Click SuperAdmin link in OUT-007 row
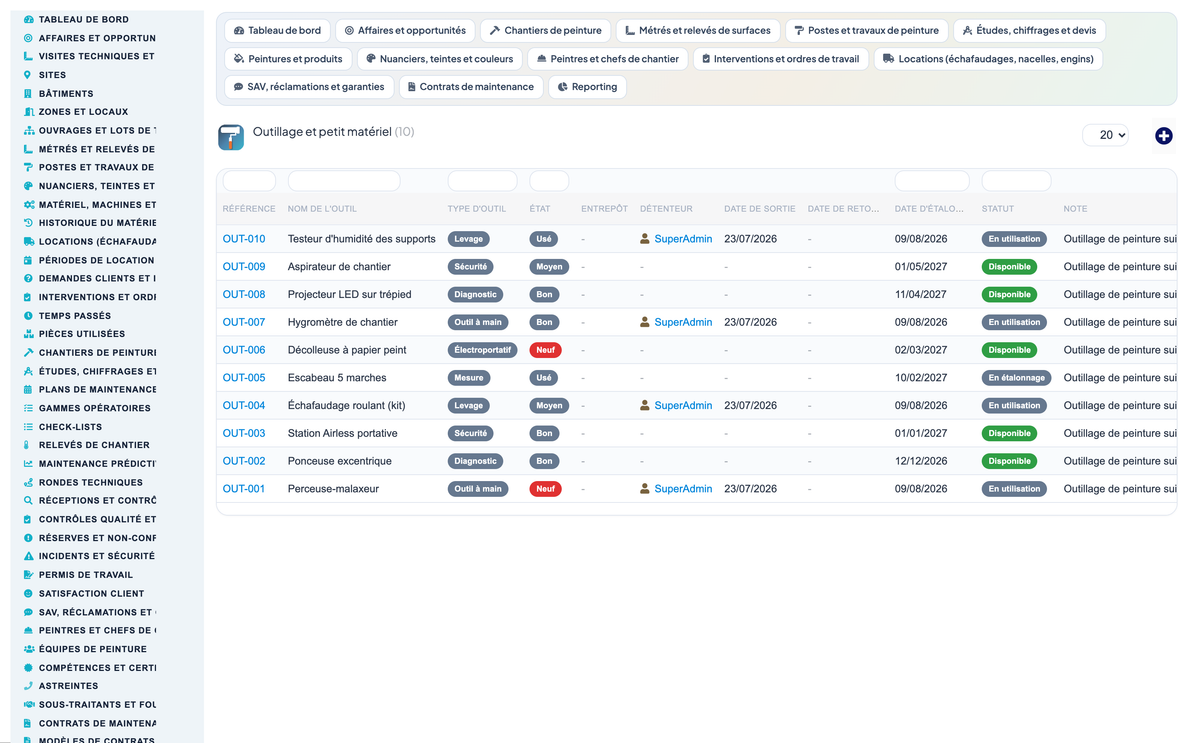The image size is (1200, 743). pos(683,322)
